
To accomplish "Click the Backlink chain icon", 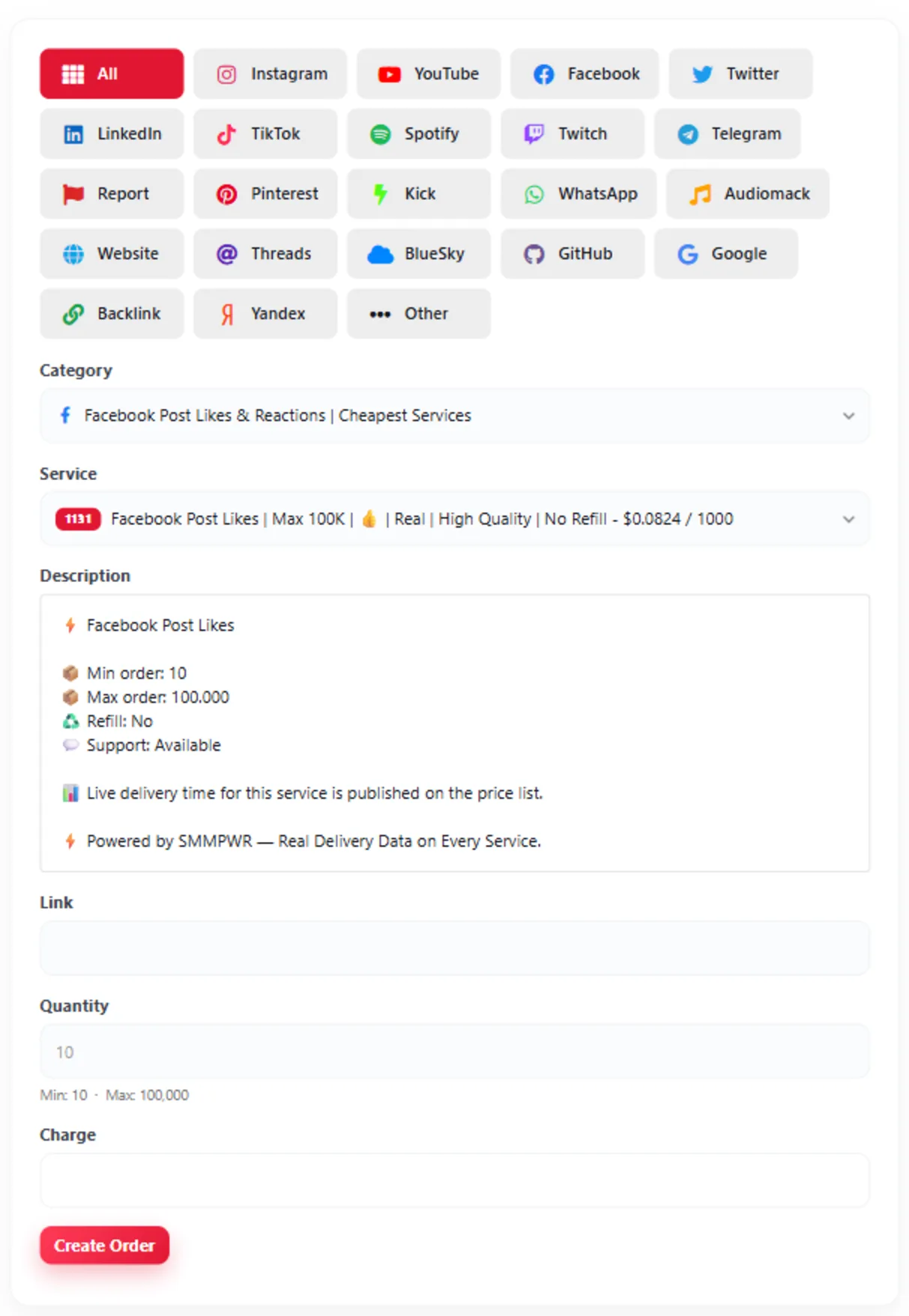I will click(73, 314).
